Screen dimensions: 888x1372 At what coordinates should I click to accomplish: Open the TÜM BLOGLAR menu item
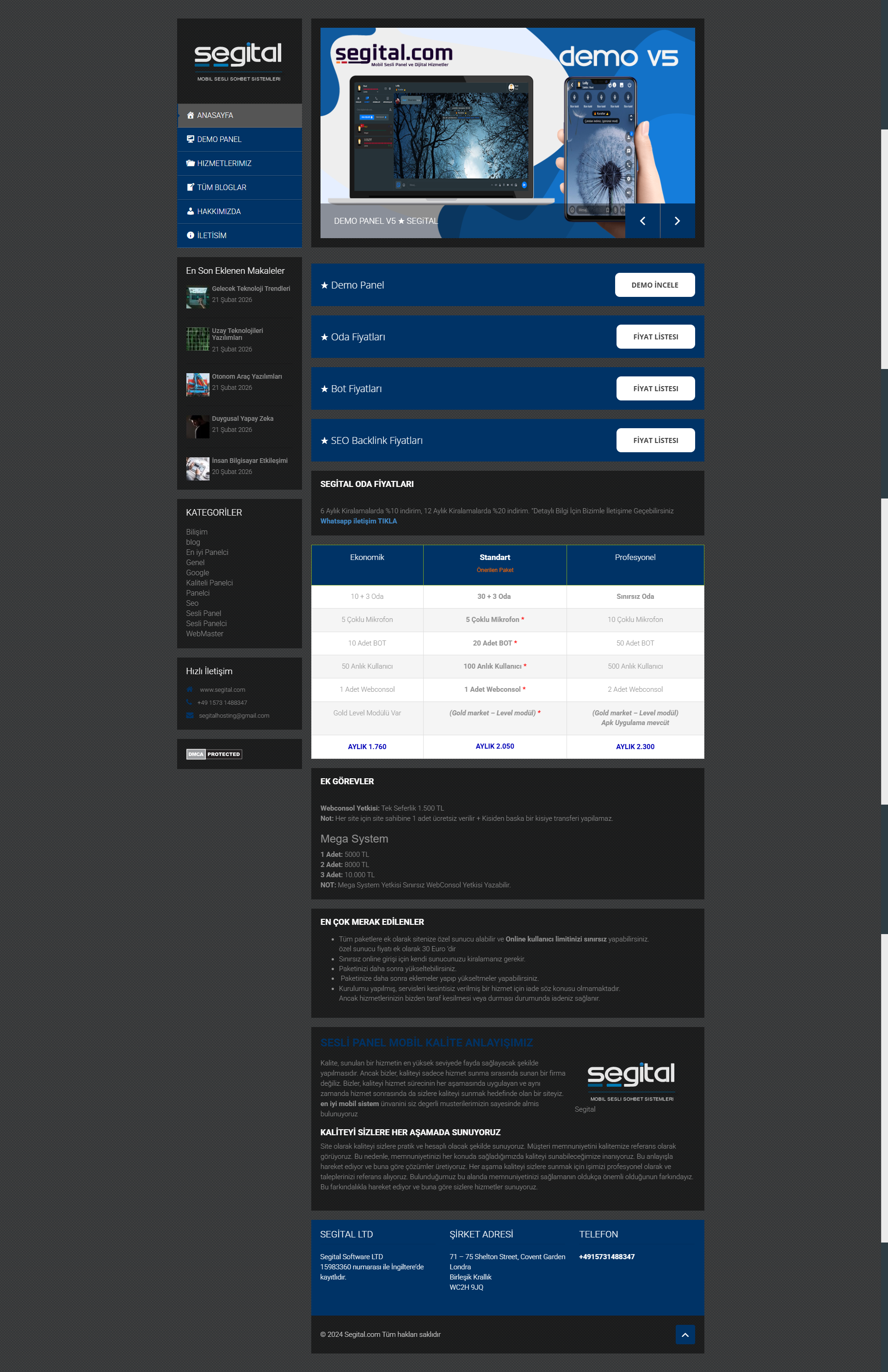239,187
